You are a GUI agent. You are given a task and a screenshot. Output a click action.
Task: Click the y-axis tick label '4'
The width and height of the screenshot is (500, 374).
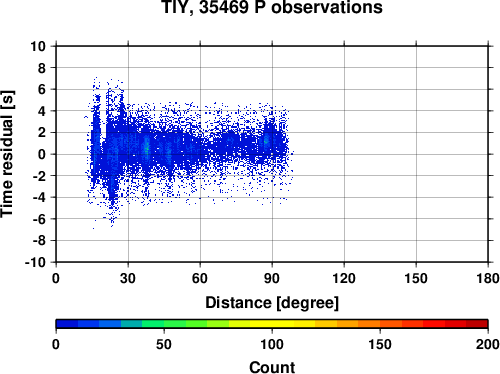42,111
